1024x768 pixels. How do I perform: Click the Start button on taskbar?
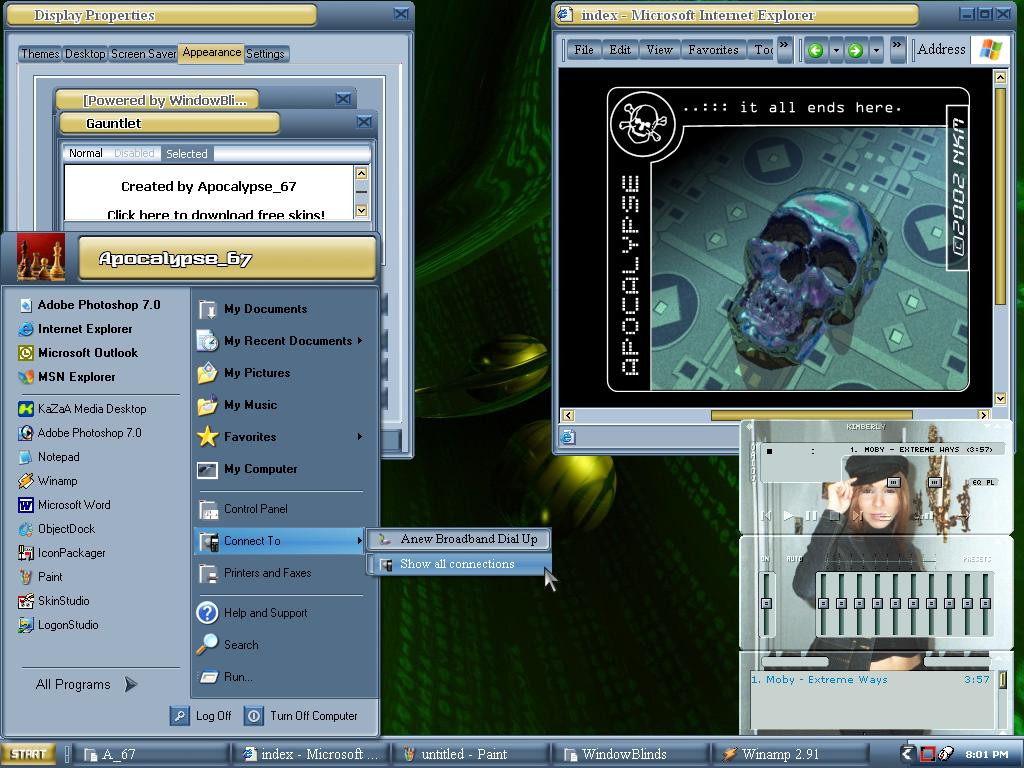tap(28, 754)
